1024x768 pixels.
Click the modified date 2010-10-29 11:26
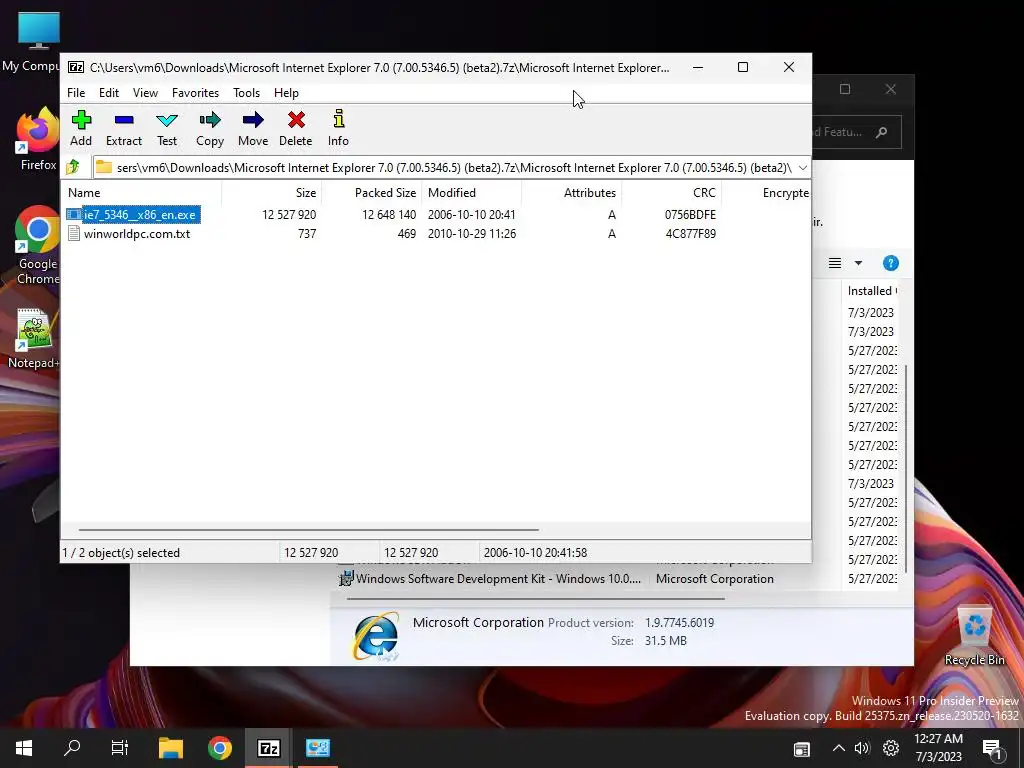(472, 233)
